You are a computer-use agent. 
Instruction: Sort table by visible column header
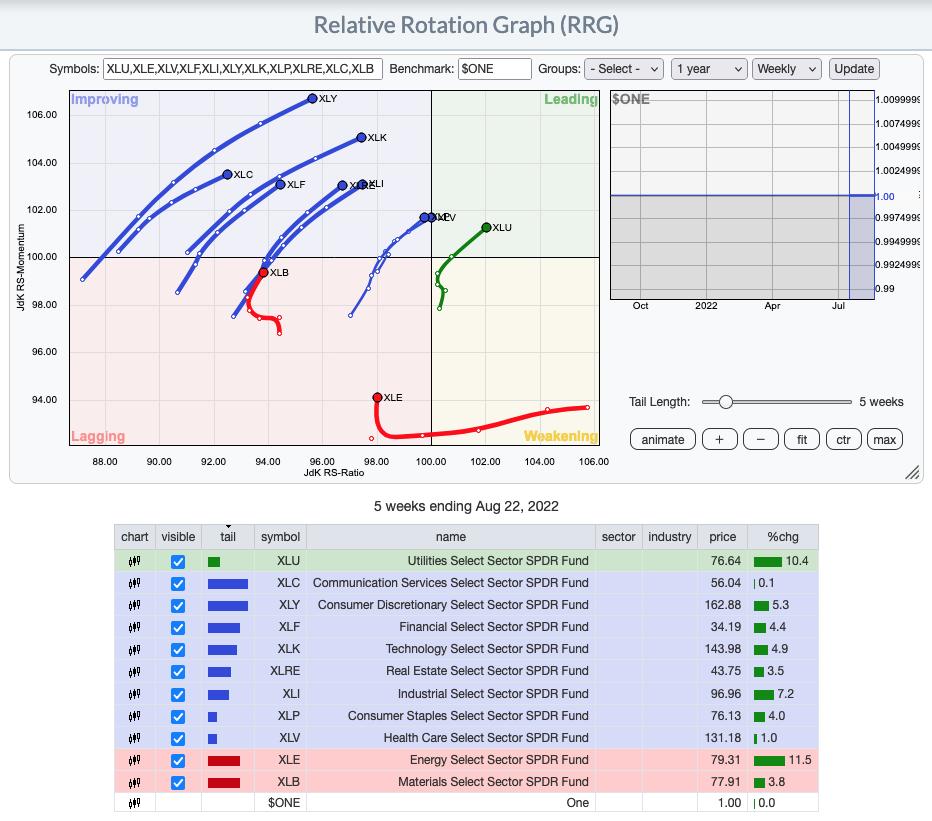[178, 537]
